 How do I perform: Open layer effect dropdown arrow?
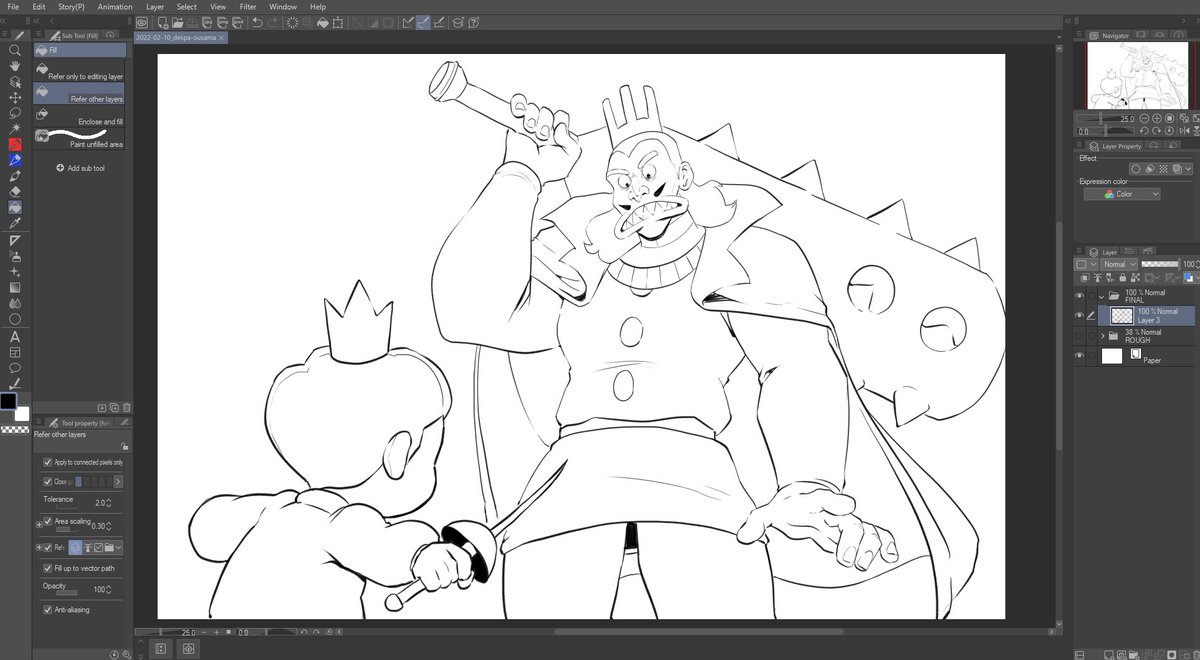pyautogui.click(x=1189, y=169)
